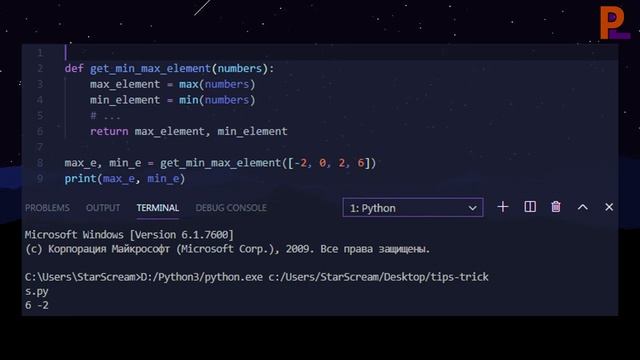Click 'max_element = max(numbers)' code line
640x360 pixels.
(173, 84)
